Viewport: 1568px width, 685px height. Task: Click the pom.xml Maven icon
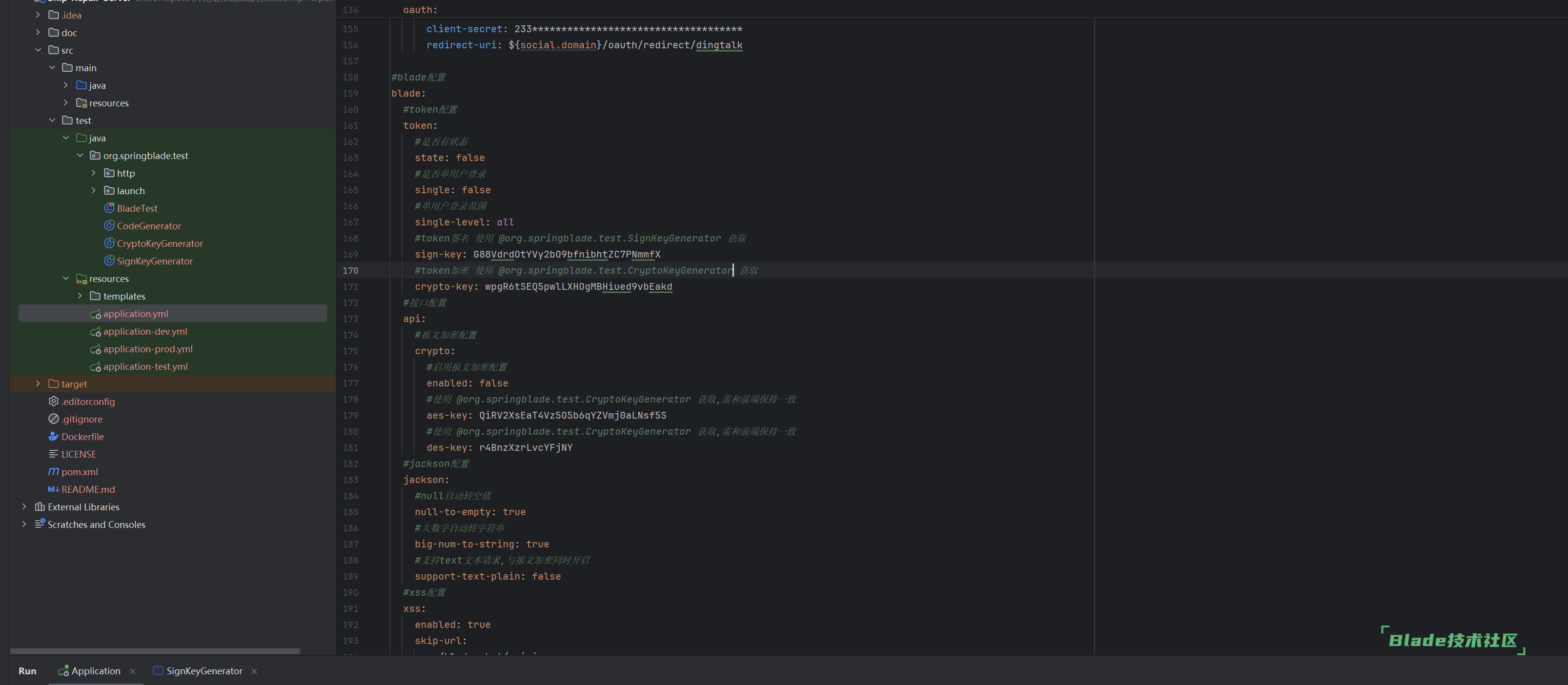tap(54, 471)
